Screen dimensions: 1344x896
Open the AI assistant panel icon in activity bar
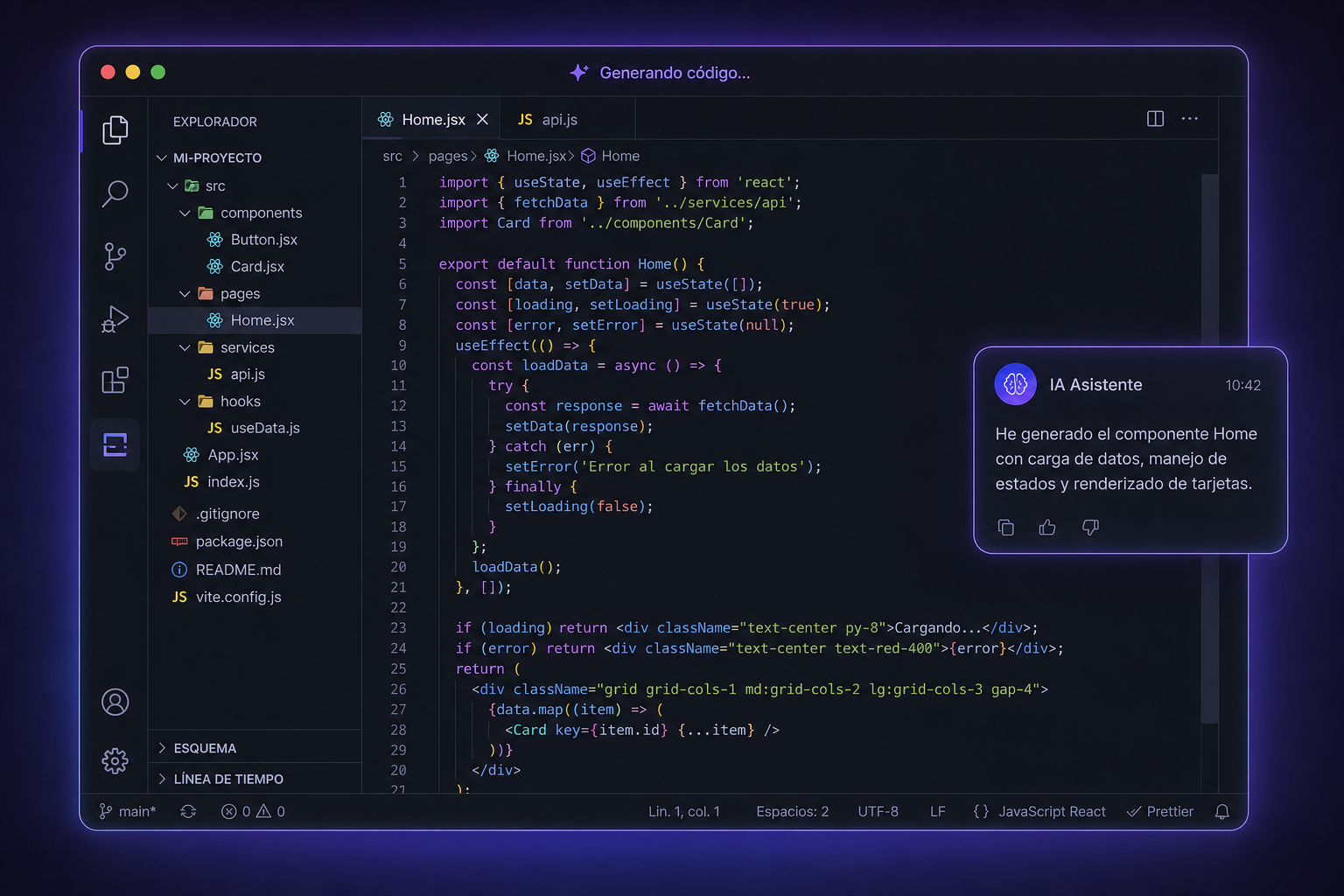[x=115, y=444]
